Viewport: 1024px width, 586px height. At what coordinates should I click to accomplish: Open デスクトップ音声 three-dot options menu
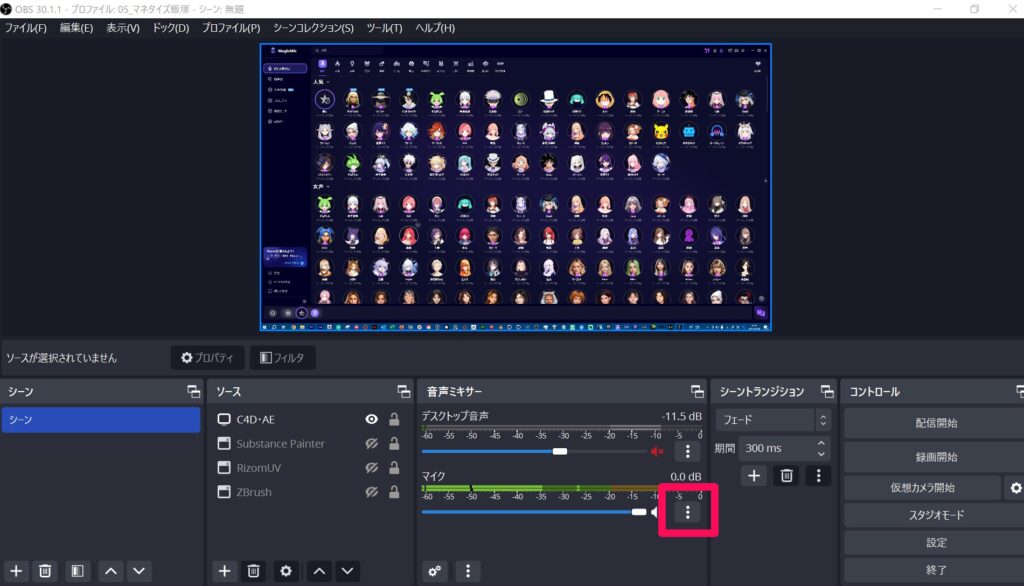(688, 451)
